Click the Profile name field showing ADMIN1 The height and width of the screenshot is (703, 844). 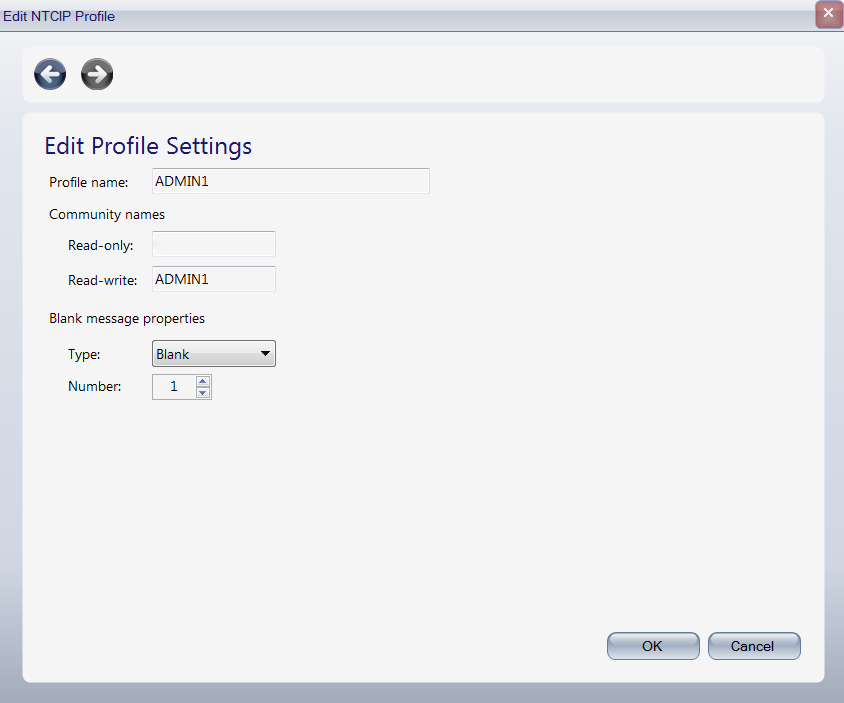pyautogui.click(x=290, y=181)
